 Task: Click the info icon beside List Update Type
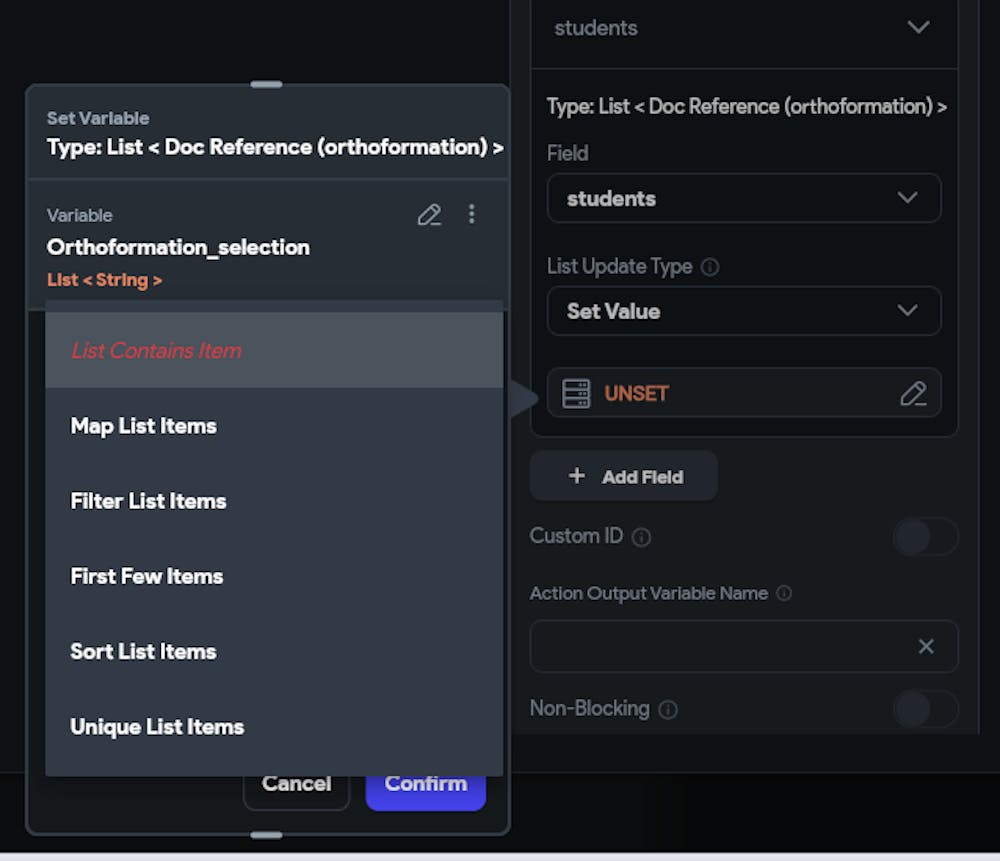710,267
